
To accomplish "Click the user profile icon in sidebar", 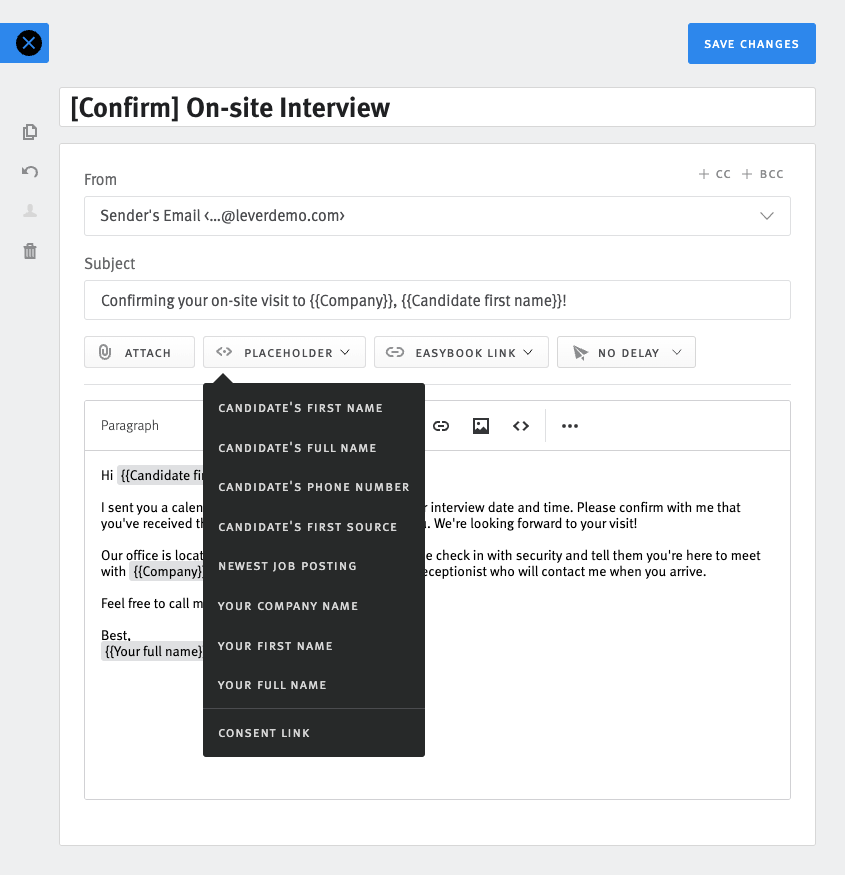I will 29,210.
